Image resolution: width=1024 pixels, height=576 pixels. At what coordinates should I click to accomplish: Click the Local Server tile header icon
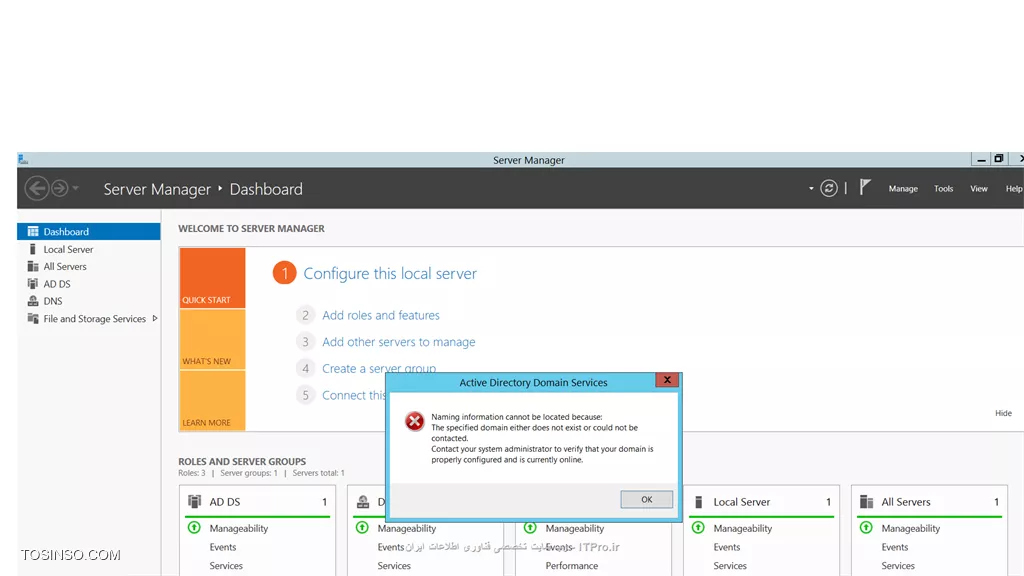698,502
